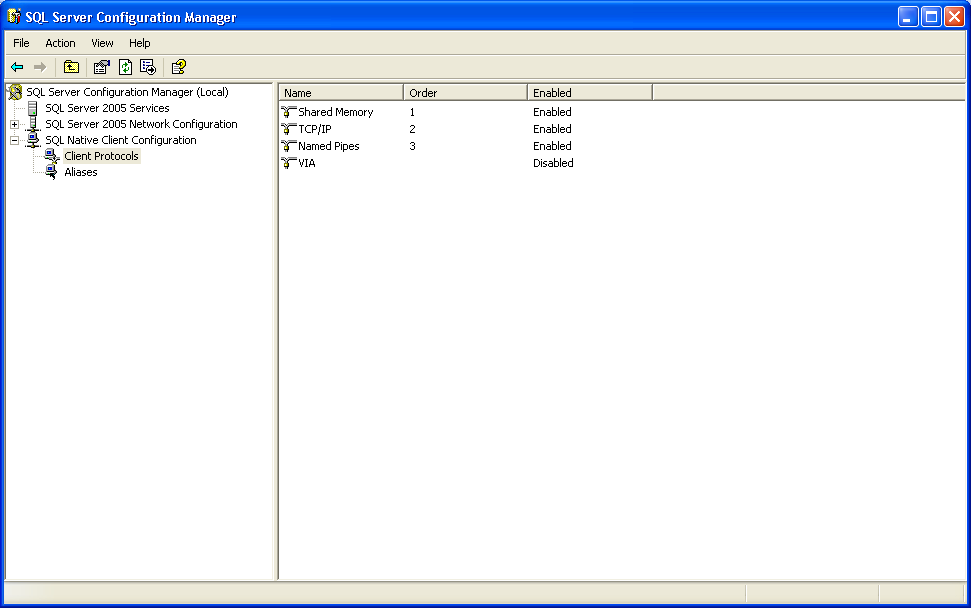
Task: Select Client Protocols tree item
Action: click(102, 156)
